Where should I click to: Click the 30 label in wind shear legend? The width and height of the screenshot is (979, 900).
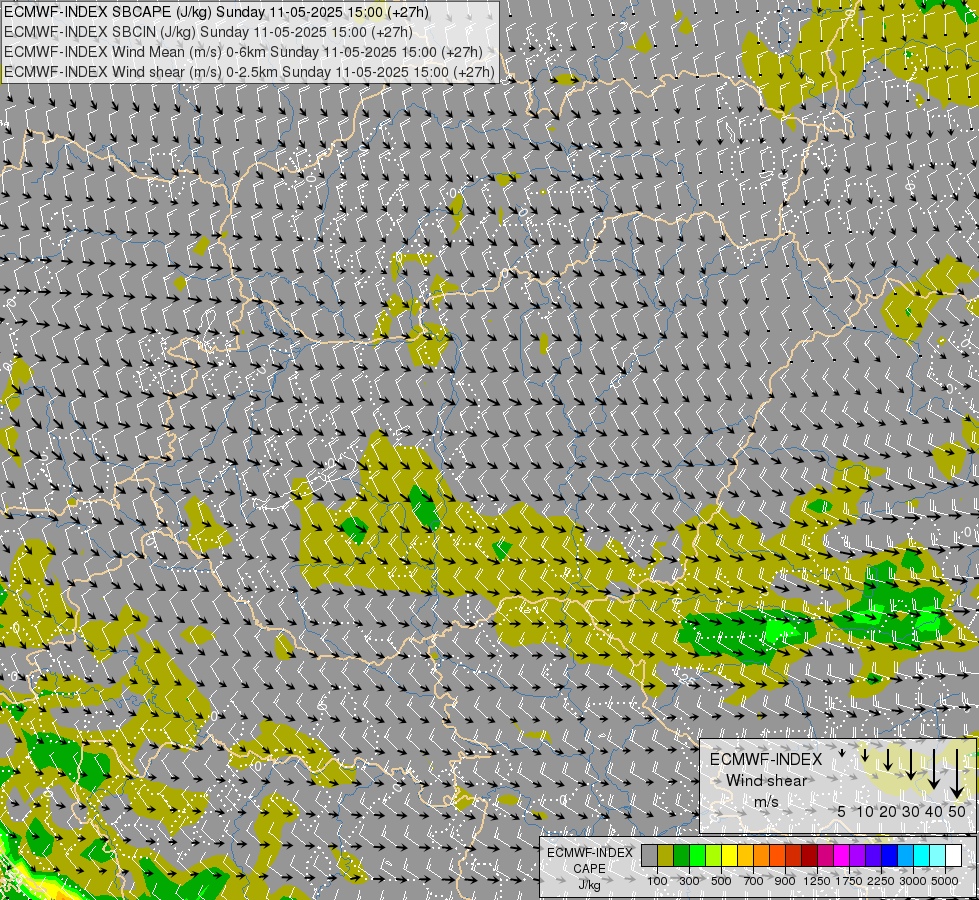point(911,811)
